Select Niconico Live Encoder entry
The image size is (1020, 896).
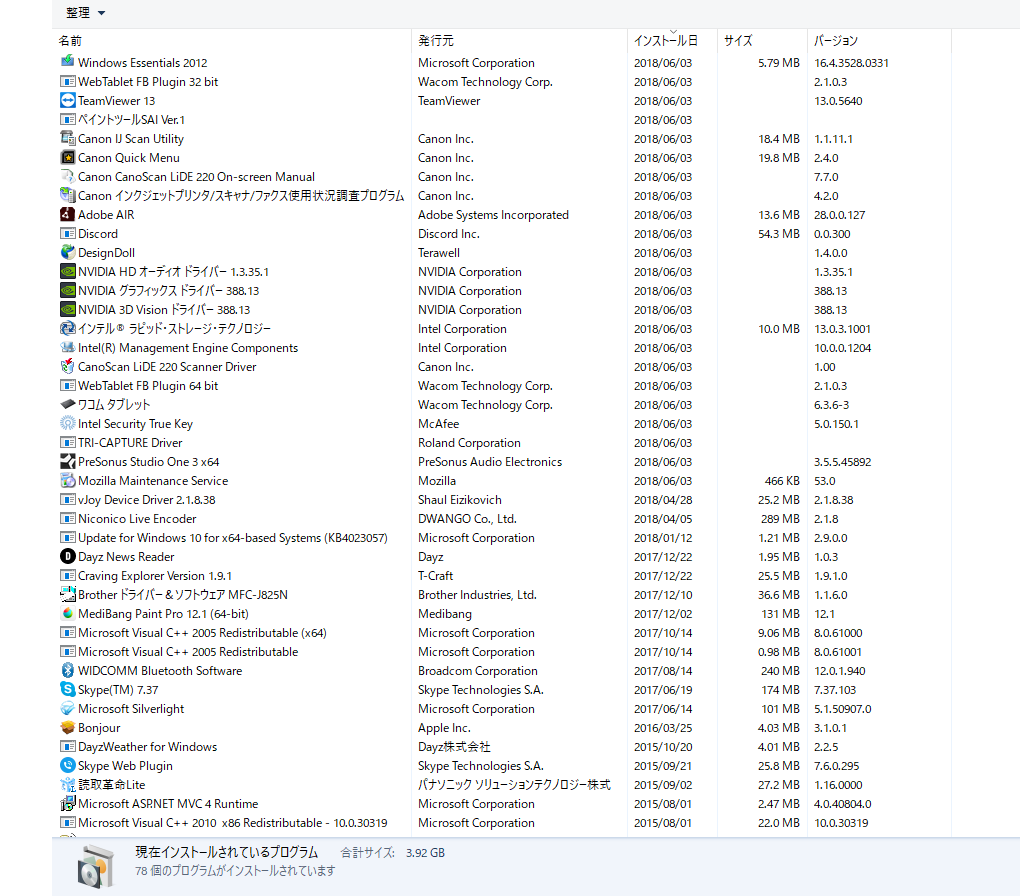point(137,518)
